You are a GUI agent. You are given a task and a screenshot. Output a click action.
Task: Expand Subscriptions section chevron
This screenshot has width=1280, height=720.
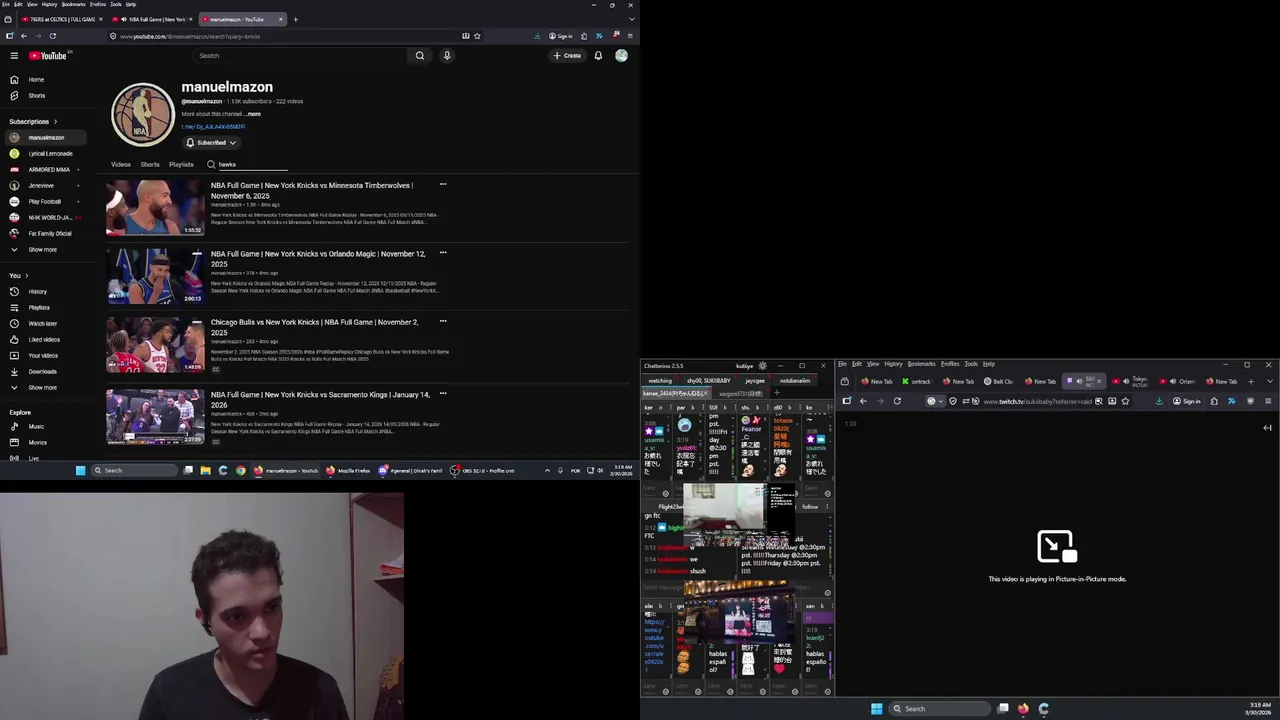55,122
